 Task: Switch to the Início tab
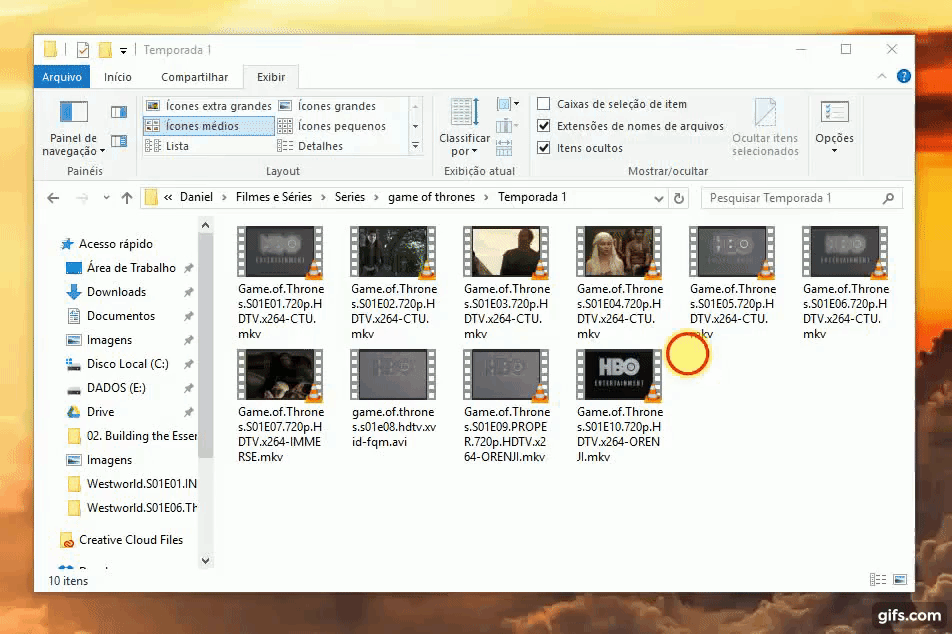point(118,77)
